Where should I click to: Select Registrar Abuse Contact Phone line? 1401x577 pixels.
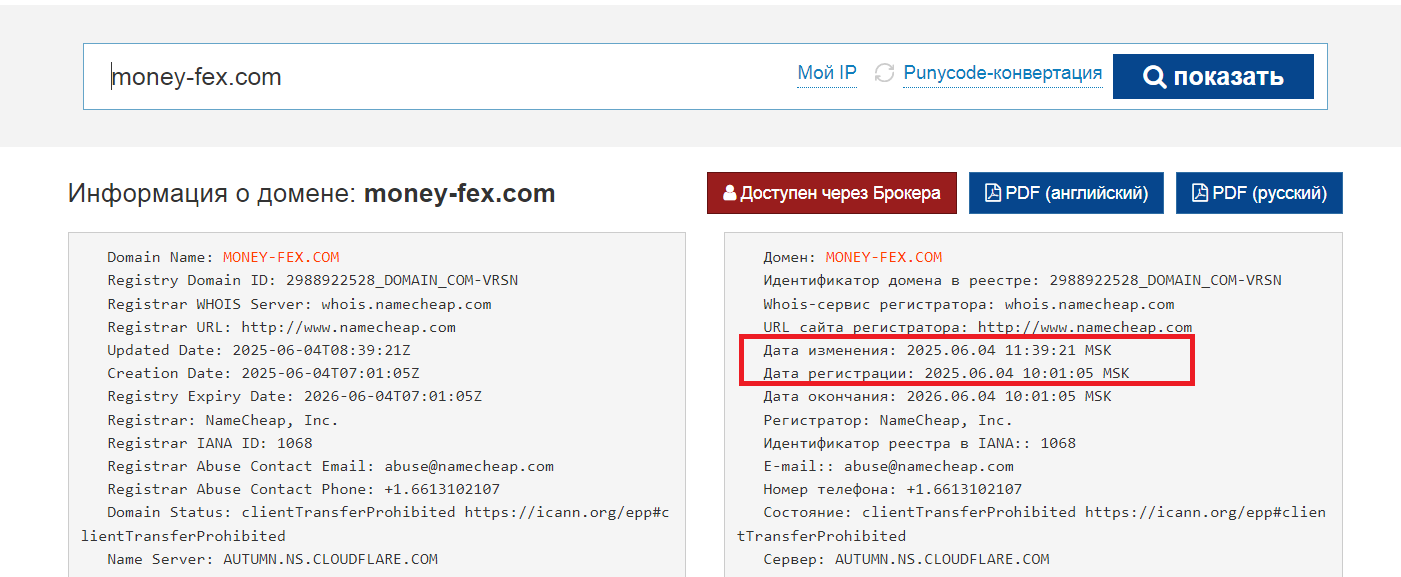coord(303,489)
